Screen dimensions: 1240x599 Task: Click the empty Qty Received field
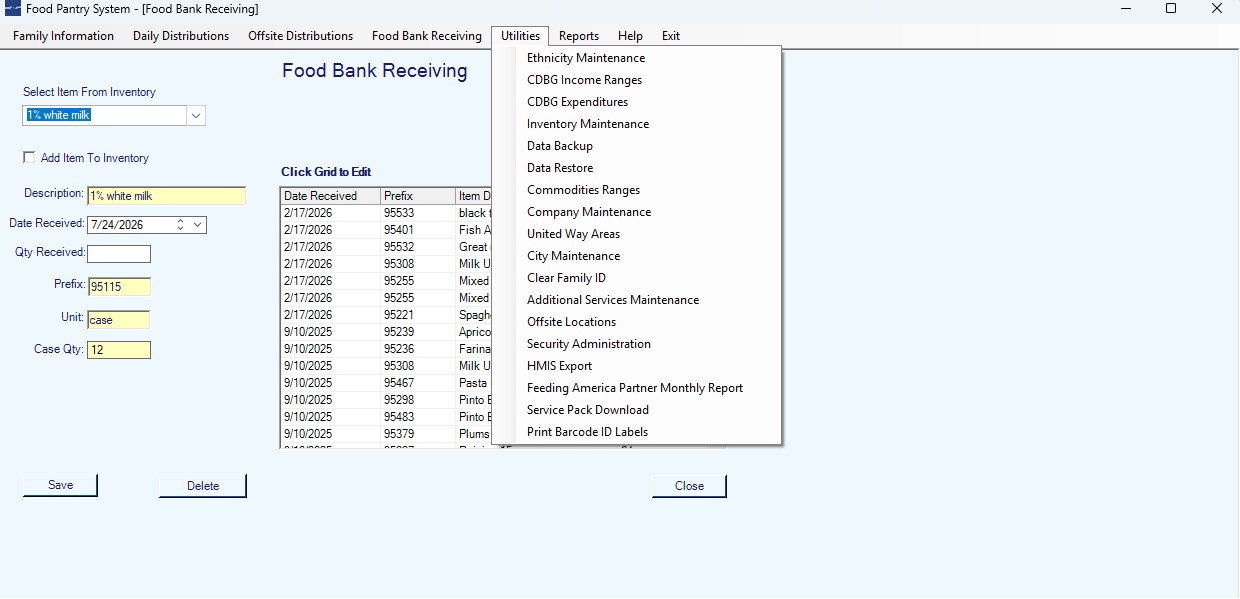pos(119,254)
